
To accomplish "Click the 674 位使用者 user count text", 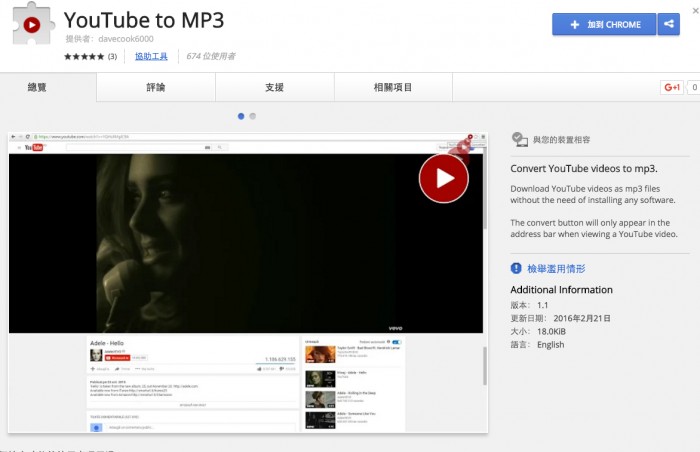I will pyautogui.click(x=211, y=56).
